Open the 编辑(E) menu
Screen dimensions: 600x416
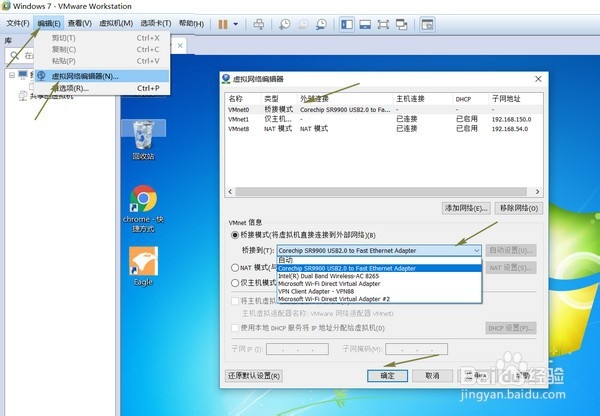49,24
